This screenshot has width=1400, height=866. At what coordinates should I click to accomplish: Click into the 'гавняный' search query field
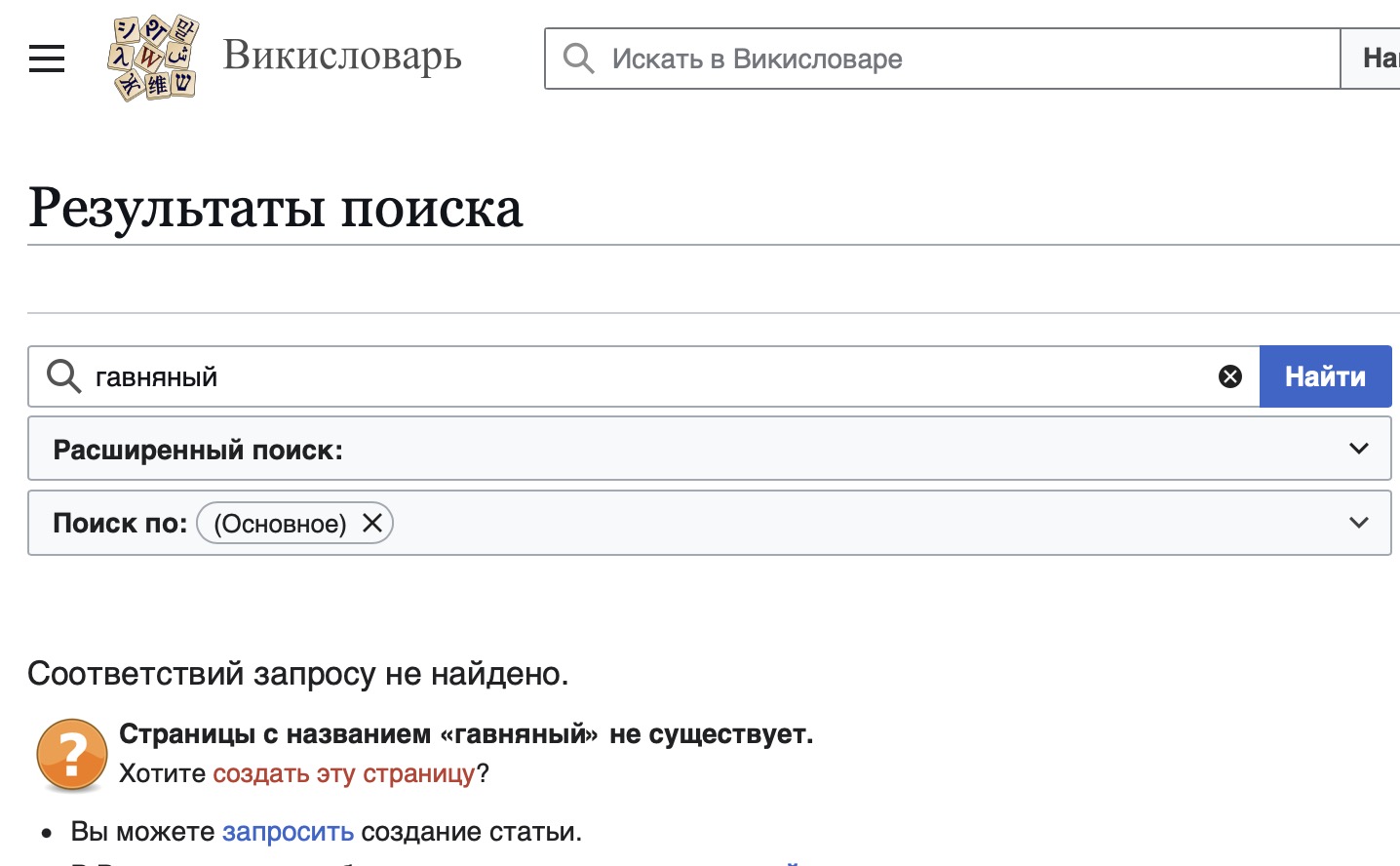tap(643, 376)
